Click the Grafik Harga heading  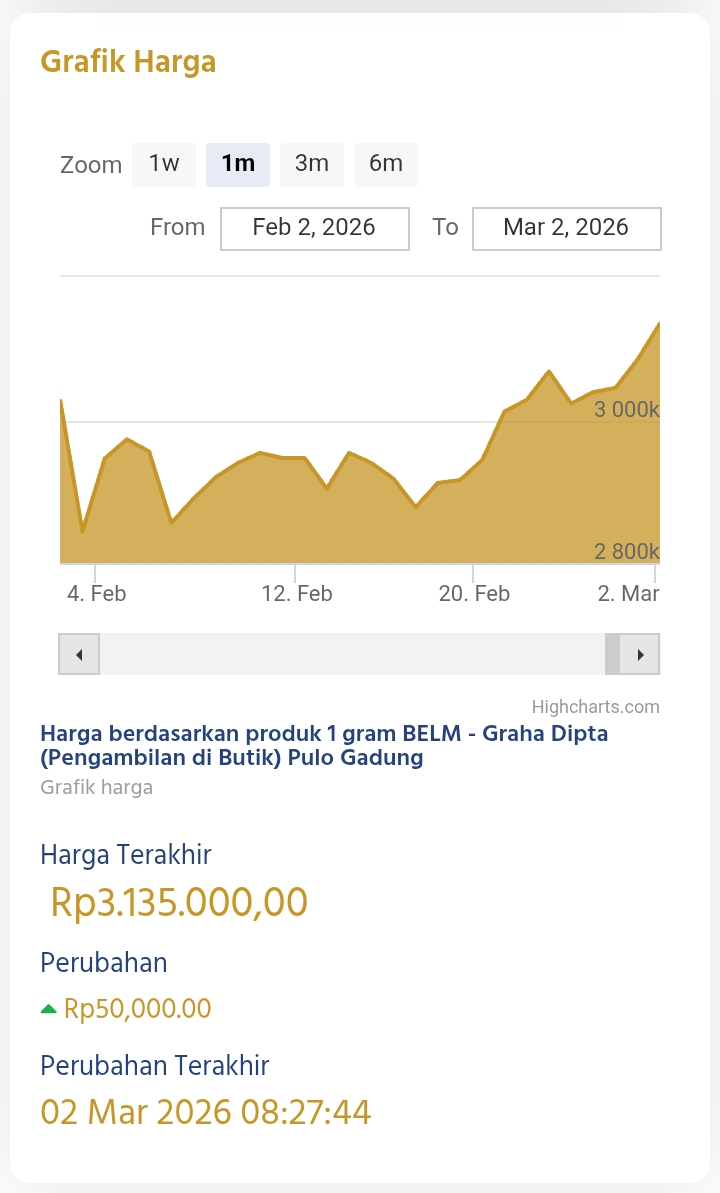point(128,62)
